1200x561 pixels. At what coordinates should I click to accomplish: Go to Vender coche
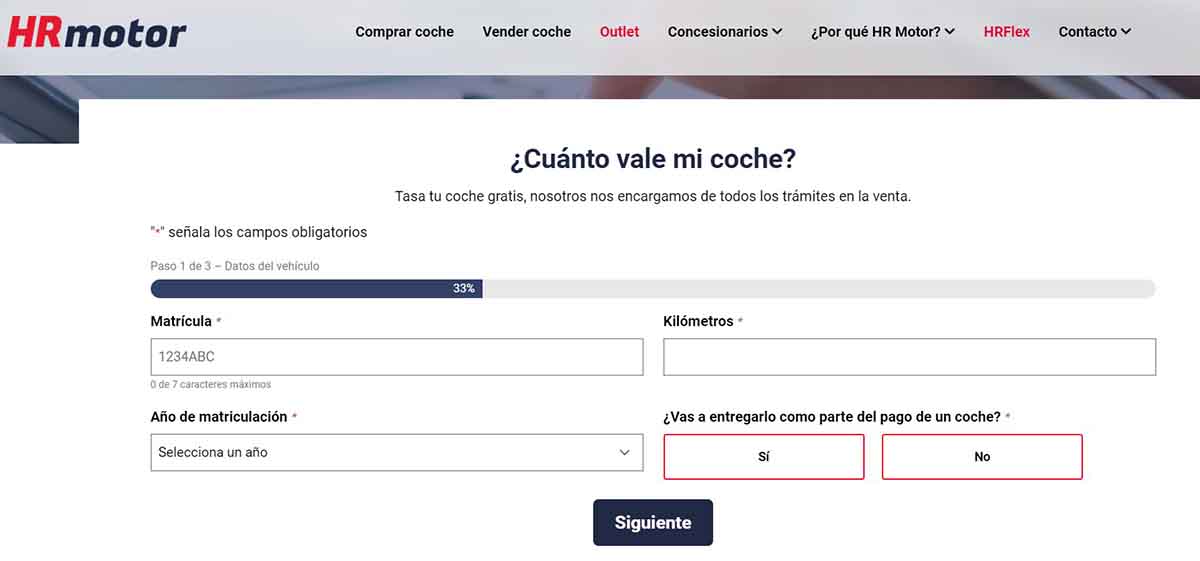(x=526, y=32)
